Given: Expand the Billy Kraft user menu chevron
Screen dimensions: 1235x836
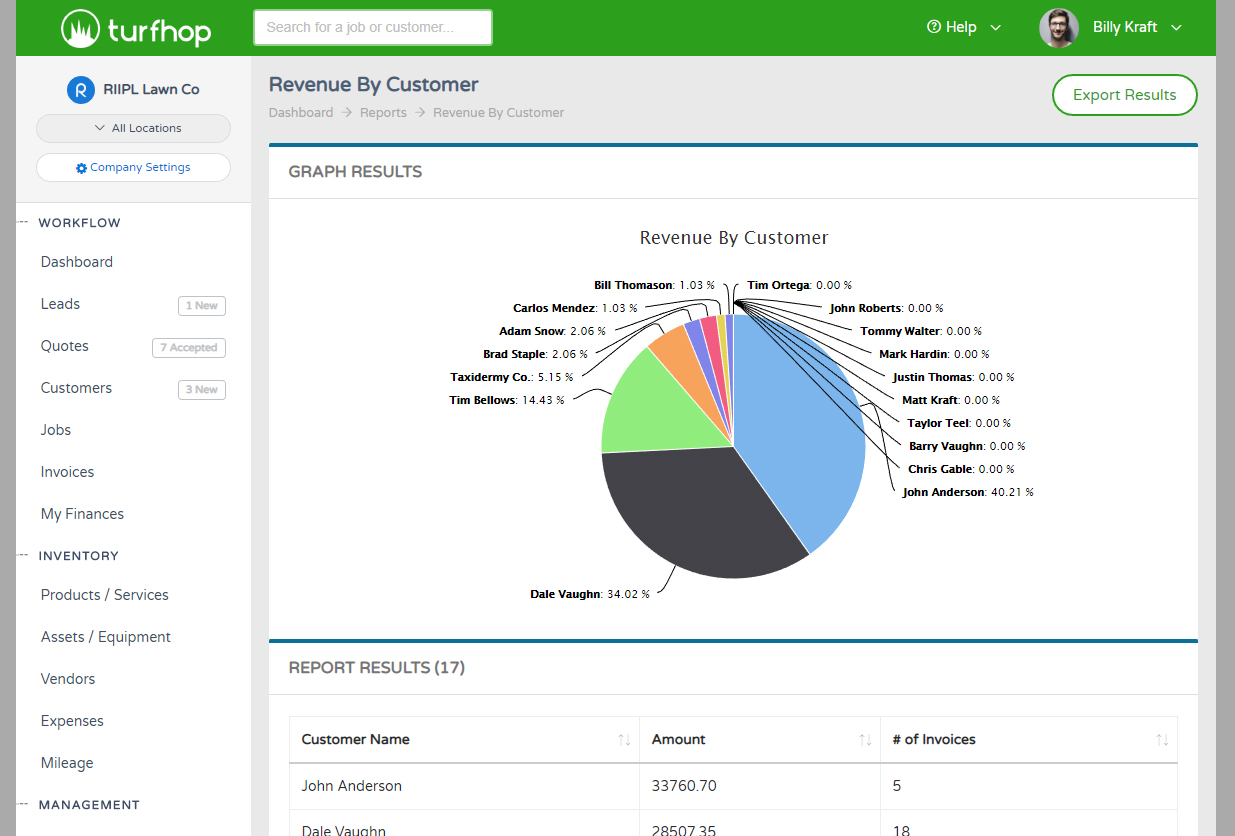Looking at the screenshot, I should 1176,28.
